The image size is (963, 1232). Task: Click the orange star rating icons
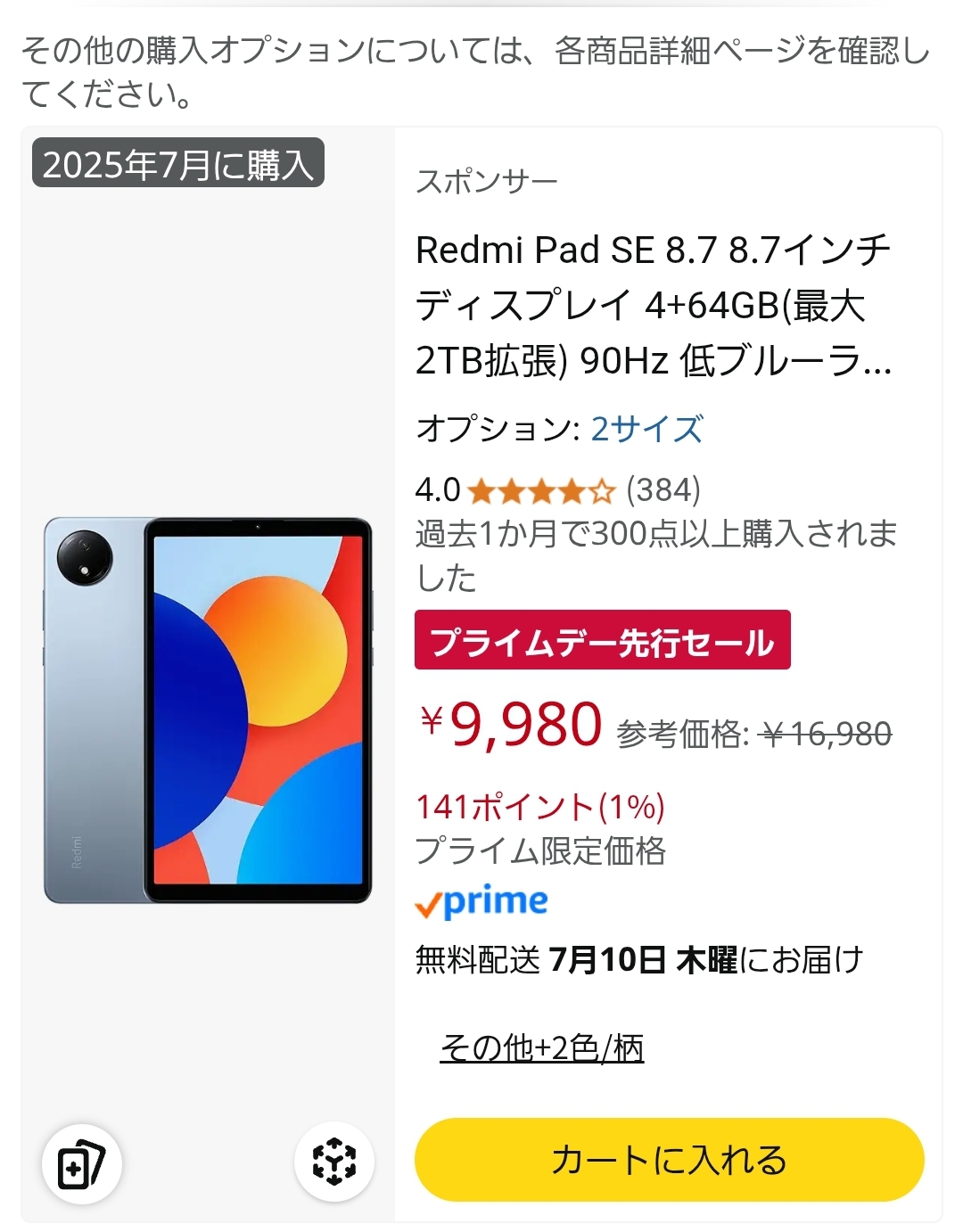coord(541,490)
